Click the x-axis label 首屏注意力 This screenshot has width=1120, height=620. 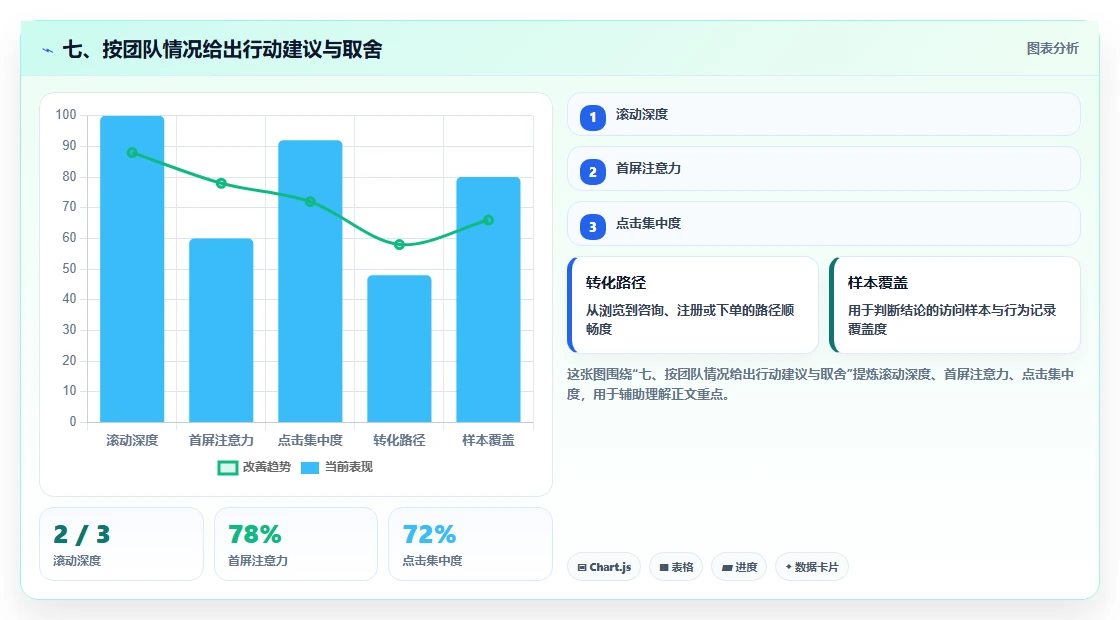tap(221, 441)
